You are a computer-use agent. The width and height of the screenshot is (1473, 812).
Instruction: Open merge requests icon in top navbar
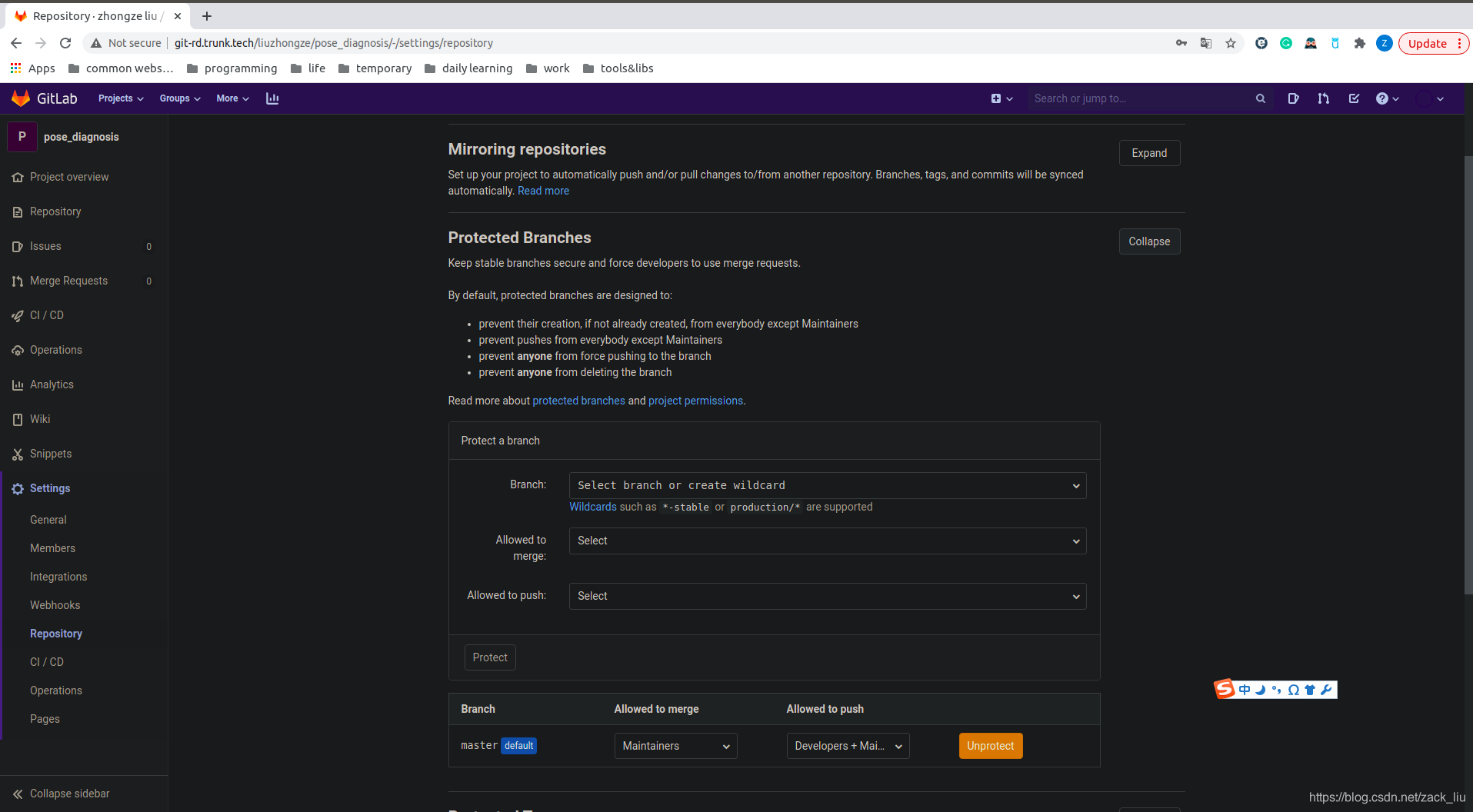pos(1323,98)
